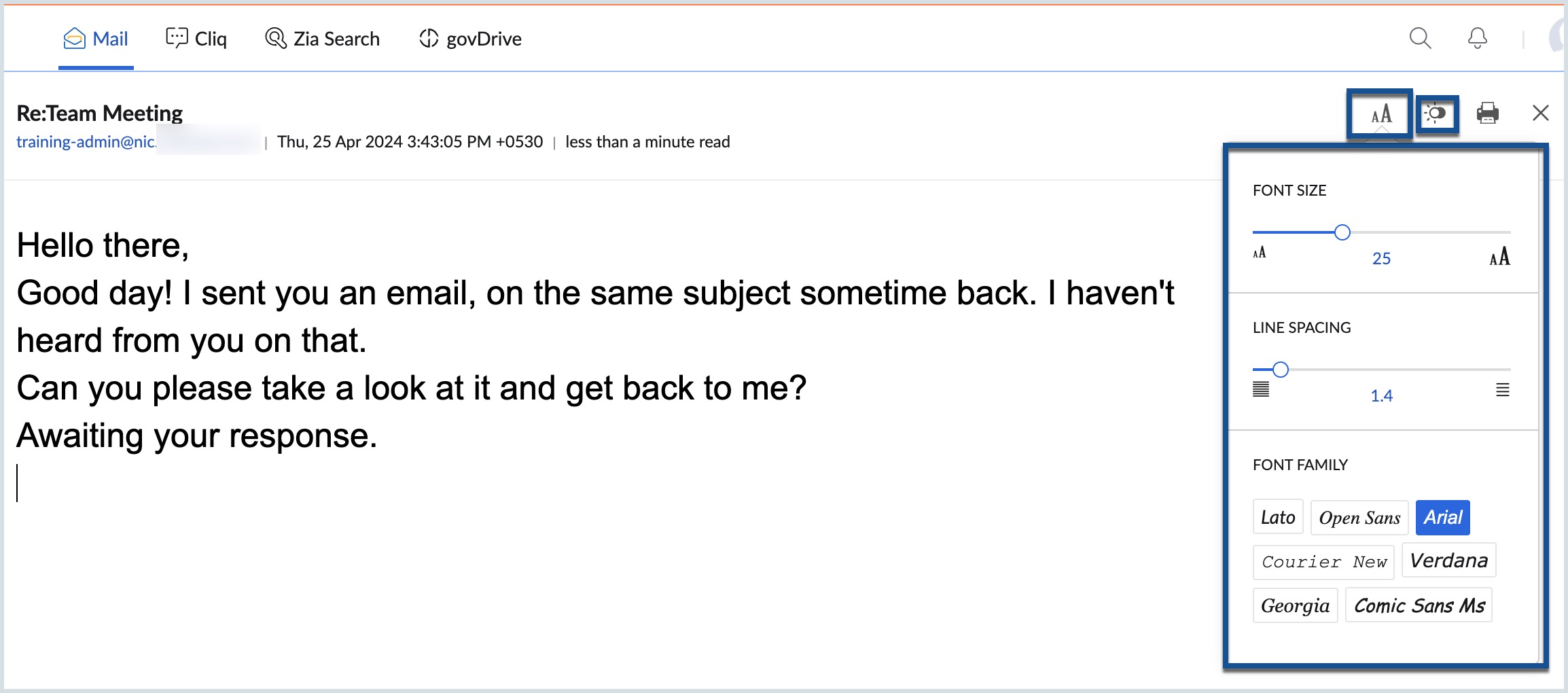This screenshot has width=1568, height=693.
Task: Click the training-admin sender email link
Action: coord(86,142)
